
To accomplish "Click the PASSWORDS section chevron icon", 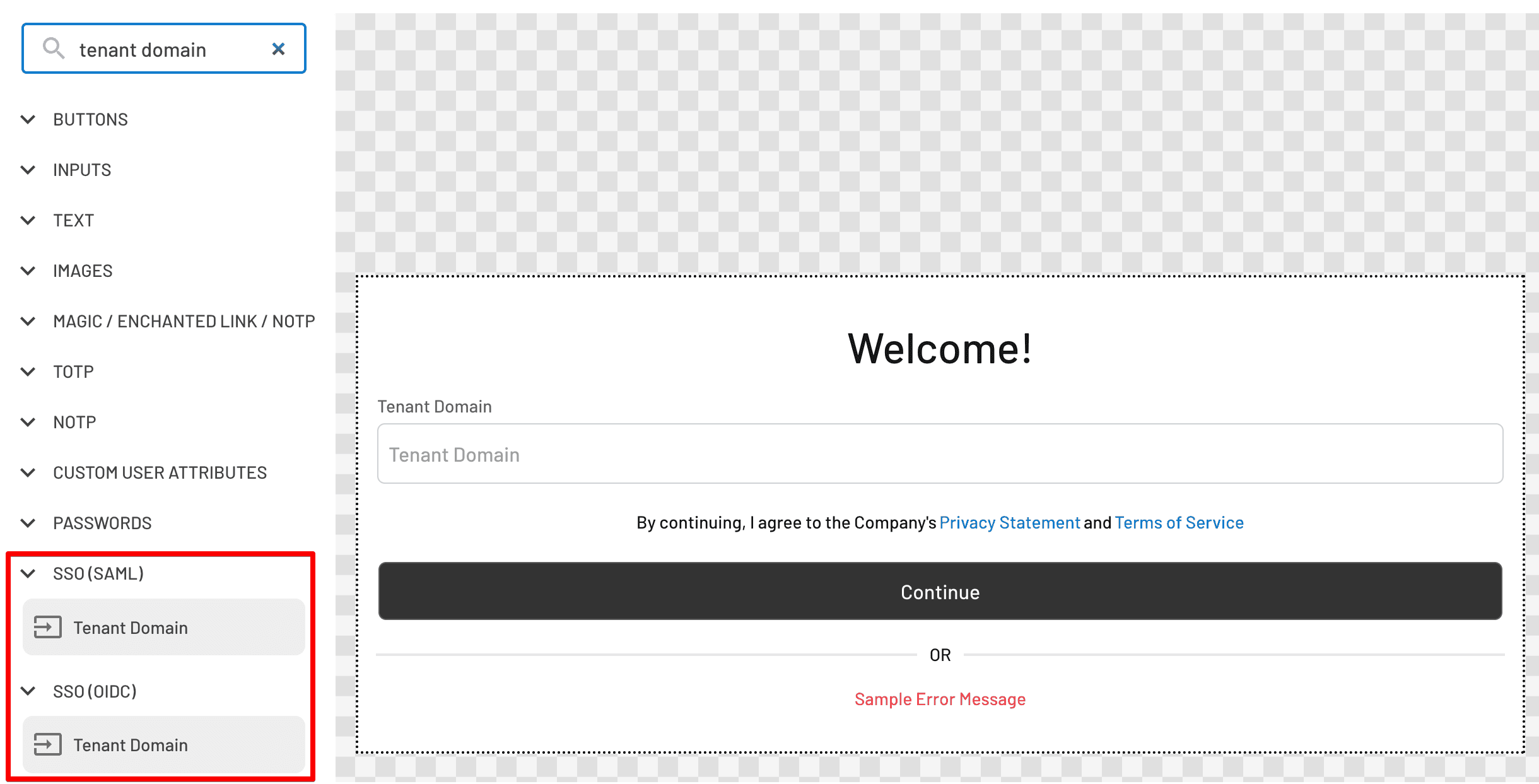I will [29, 523].
